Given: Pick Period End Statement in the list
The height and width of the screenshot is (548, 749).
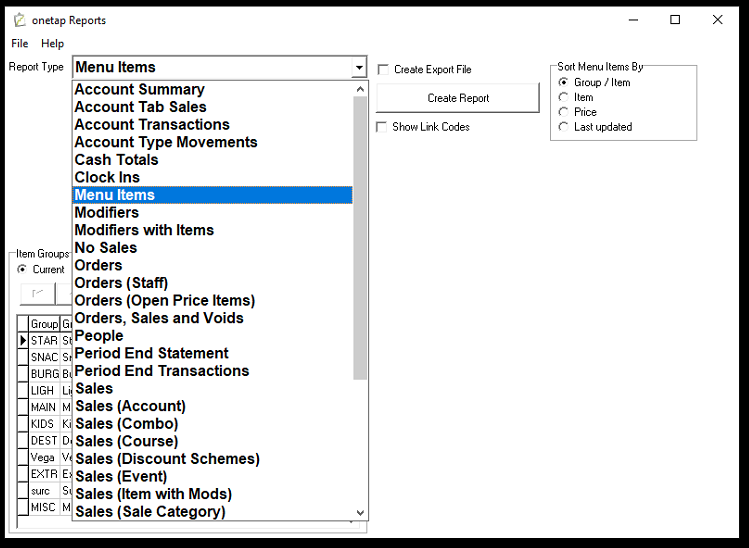Looking at the screenshot, I should (151, 353).
